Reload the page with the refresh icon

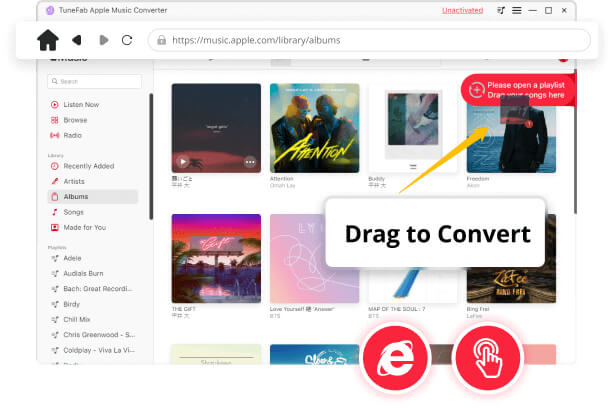127,40
